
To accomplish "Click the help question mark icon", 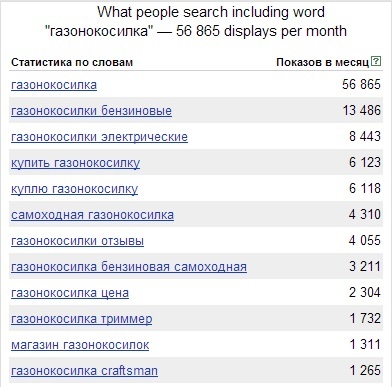I will point(376,61).
